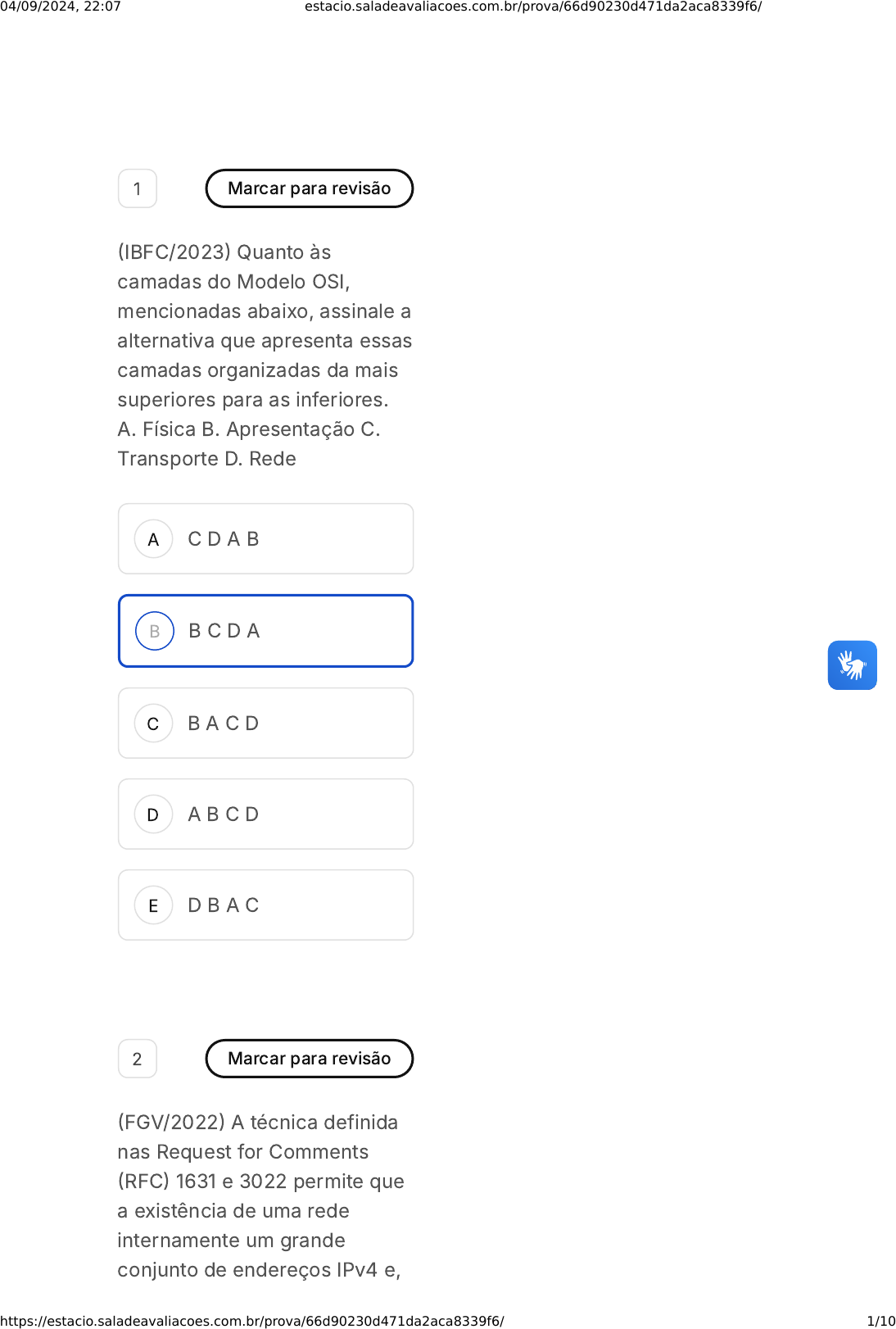Click the 1/10 page indicator
The width and height of the screenshot is (896, 1329).
tap(880, 1321)
